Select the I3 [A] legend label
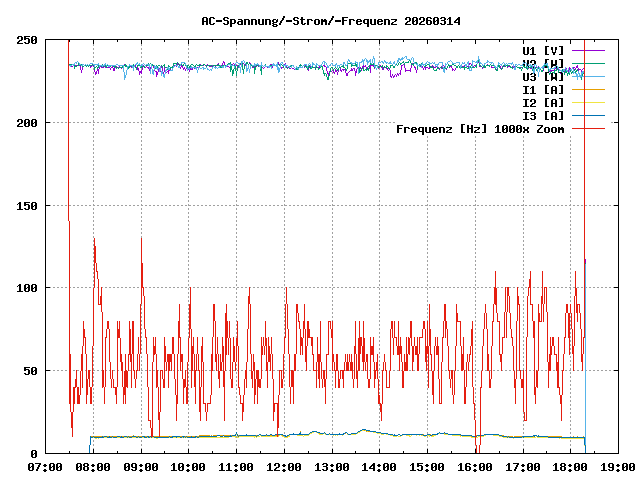This screenshot has height=480, width=640. click(x=543, y=115)
